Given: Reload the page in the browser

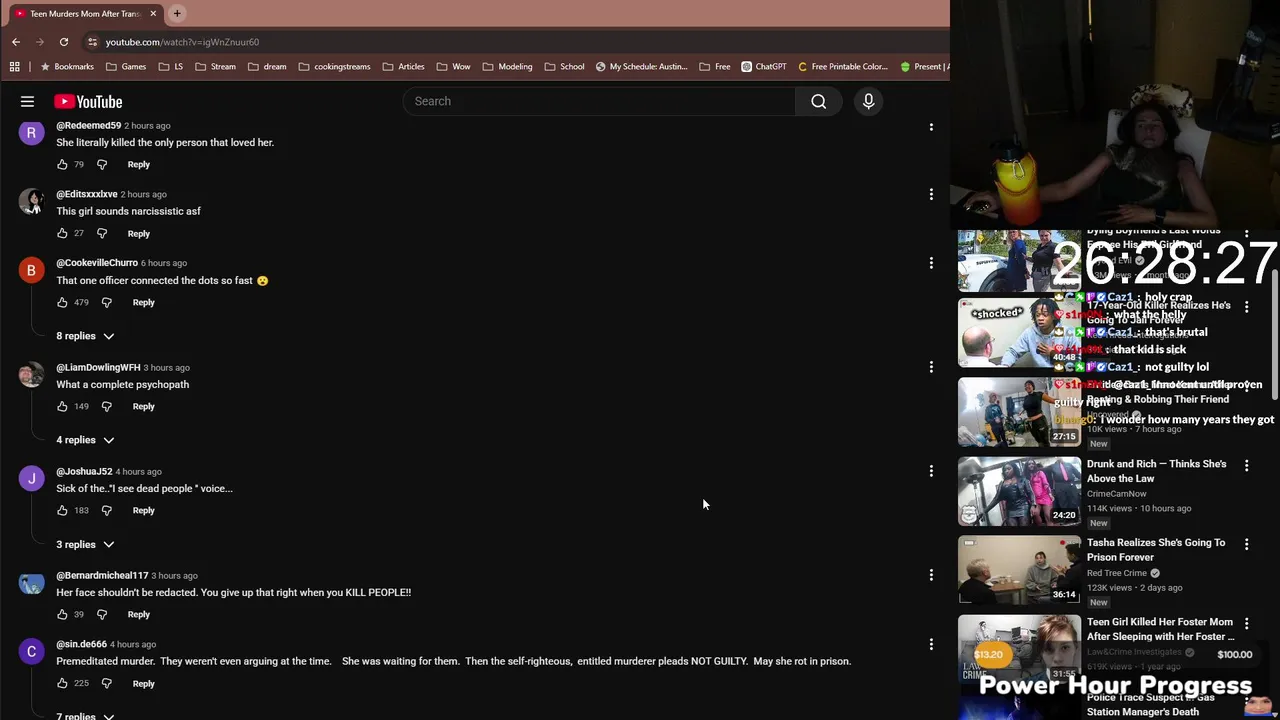Looking at the screenshot, I should click(64, 42).
